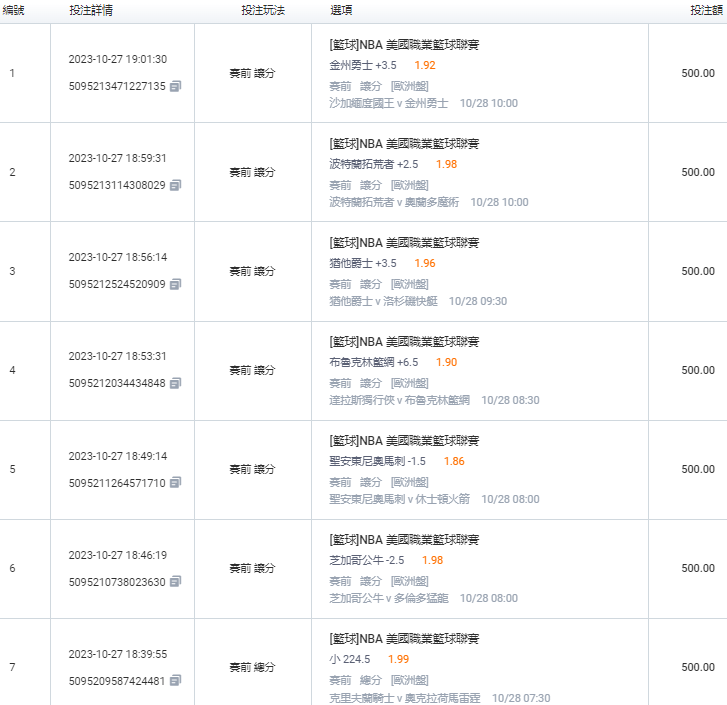This screenshot has width=727, height=705.
Task: Click order ID 5095212034434848
Action: point(117,383)
